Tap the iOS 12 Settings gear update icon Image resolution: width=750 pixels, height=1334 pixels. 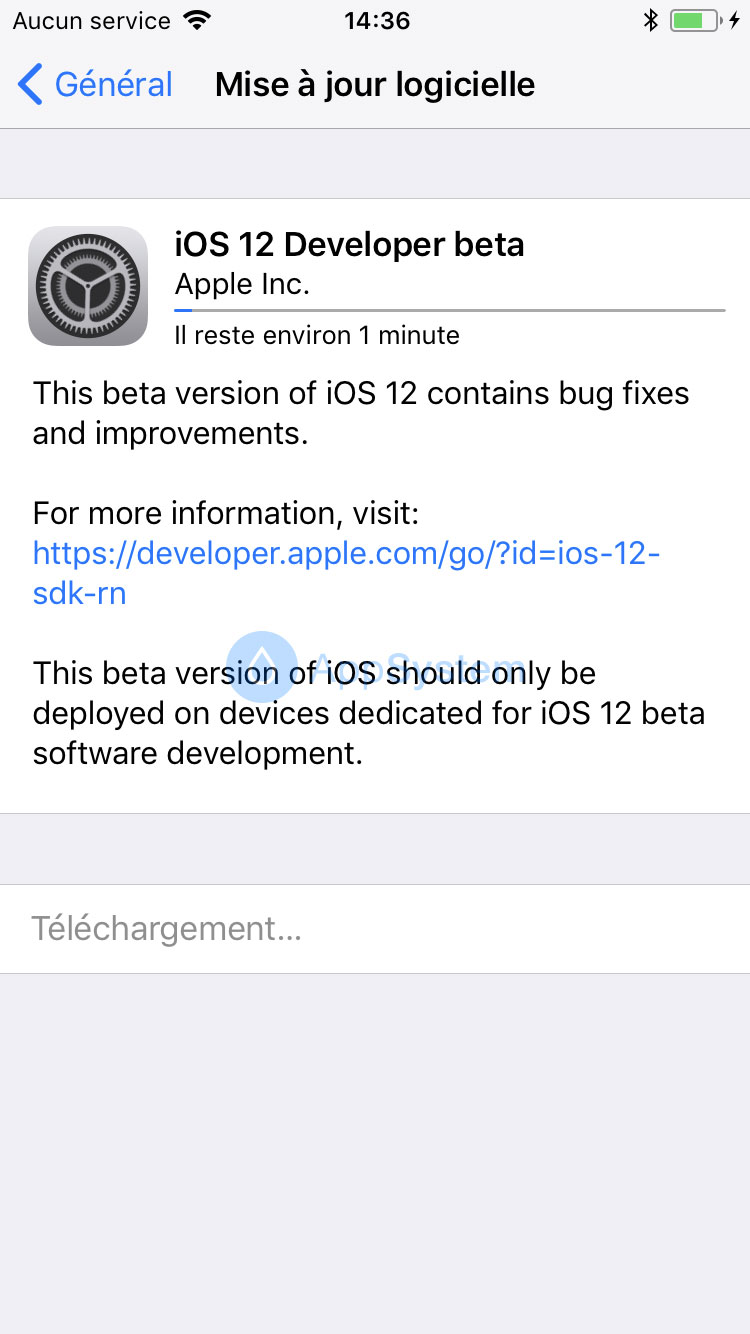tap(88, 285)
